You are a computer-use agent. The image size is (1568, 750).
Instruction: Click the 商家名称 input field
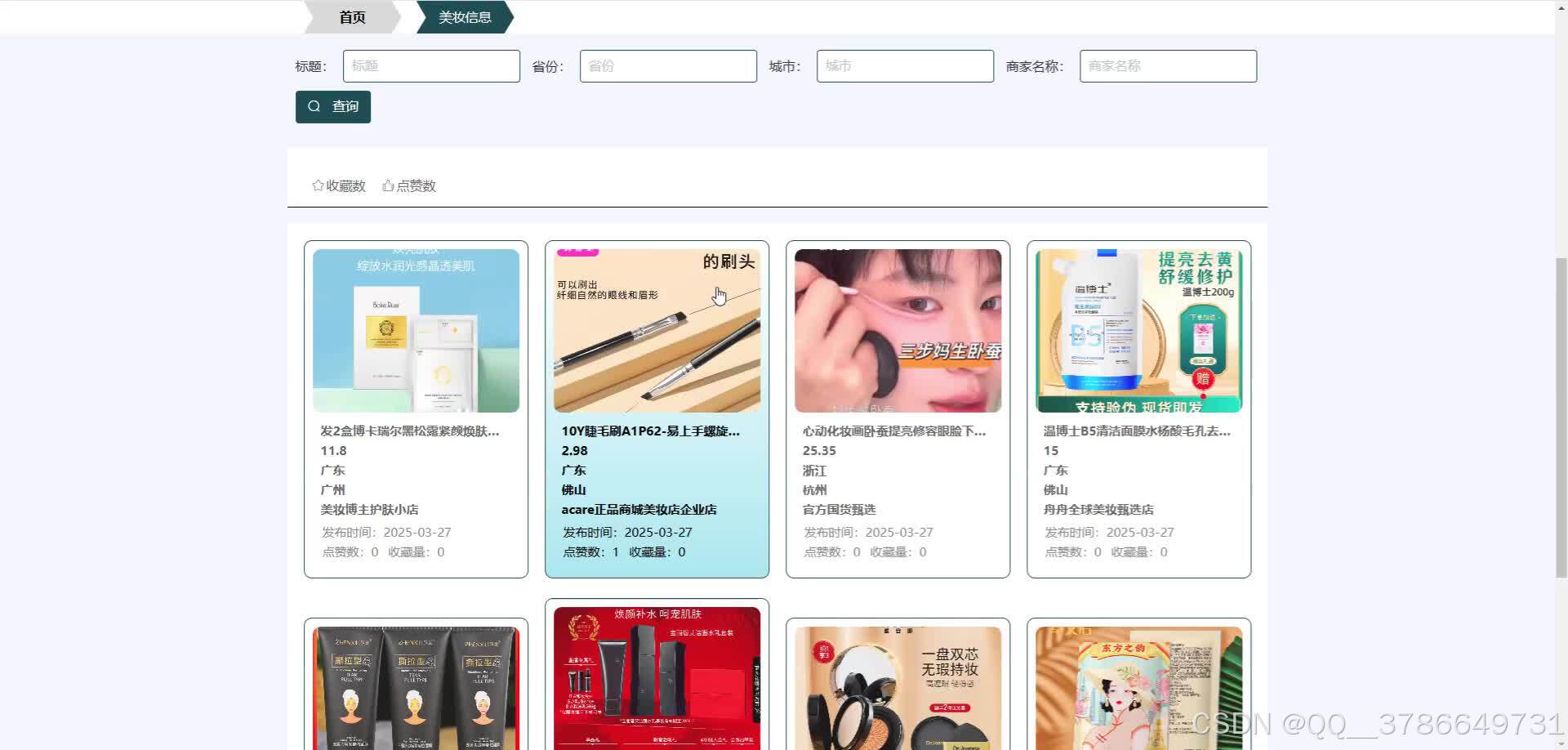point(1167,66)
